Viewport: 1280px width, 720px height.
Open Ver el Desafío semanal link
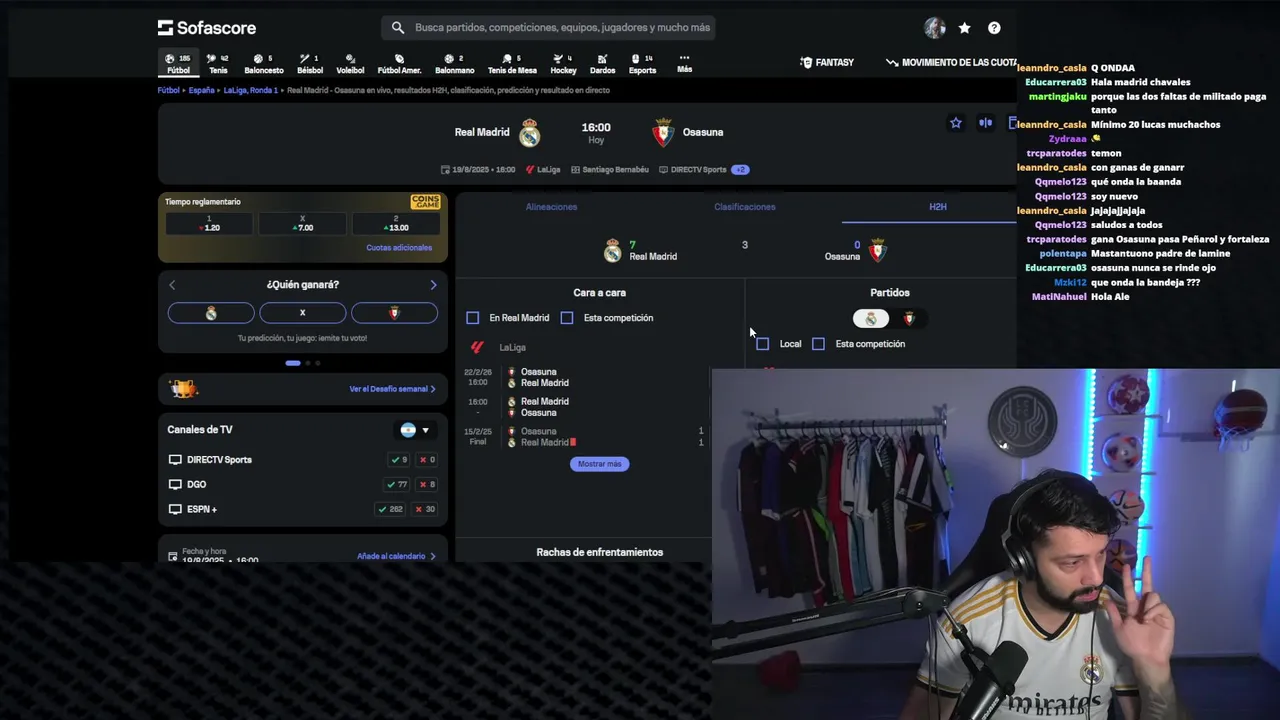(392, 389)
